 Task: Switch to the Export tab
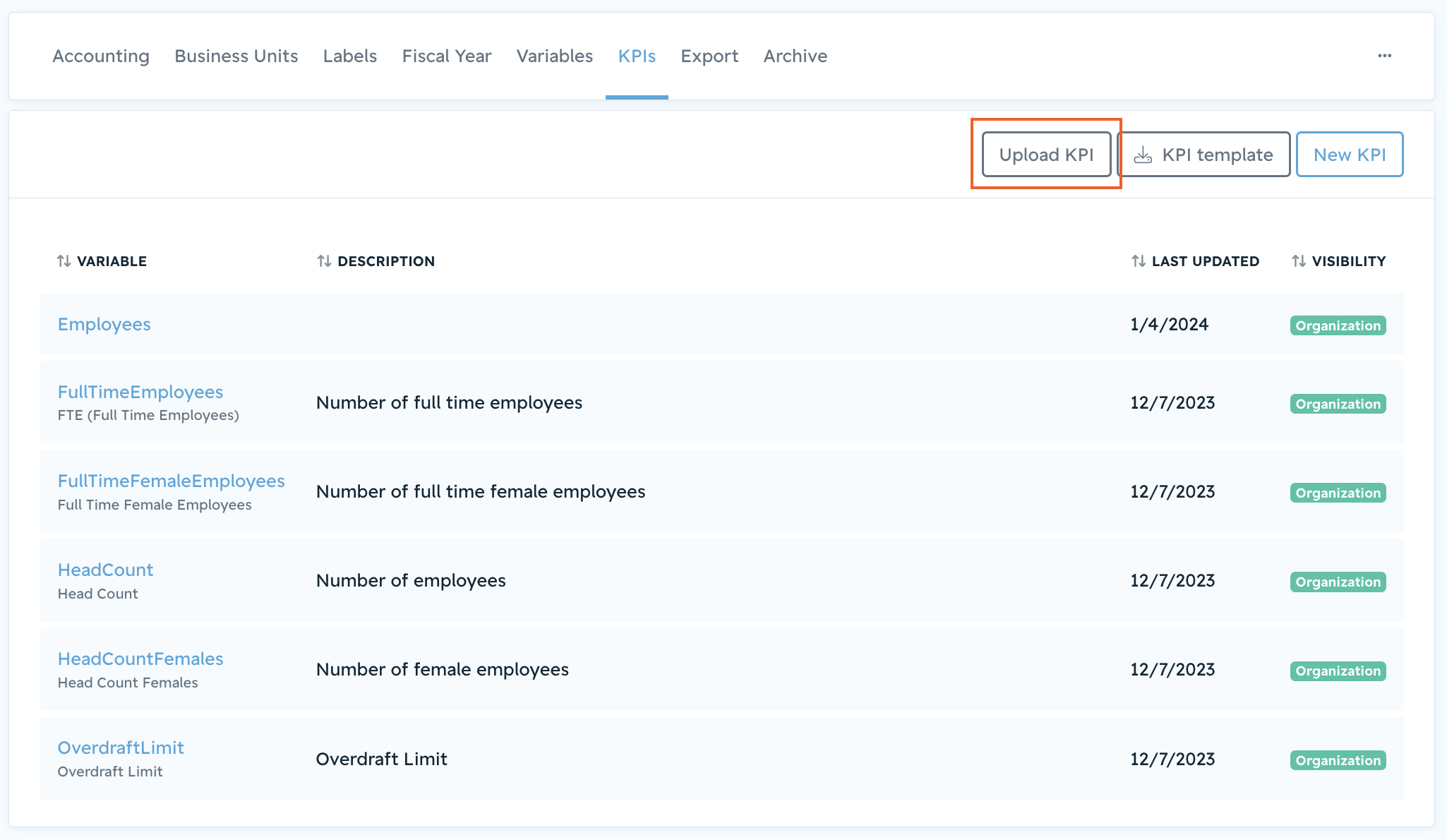(x=709, y=56)
